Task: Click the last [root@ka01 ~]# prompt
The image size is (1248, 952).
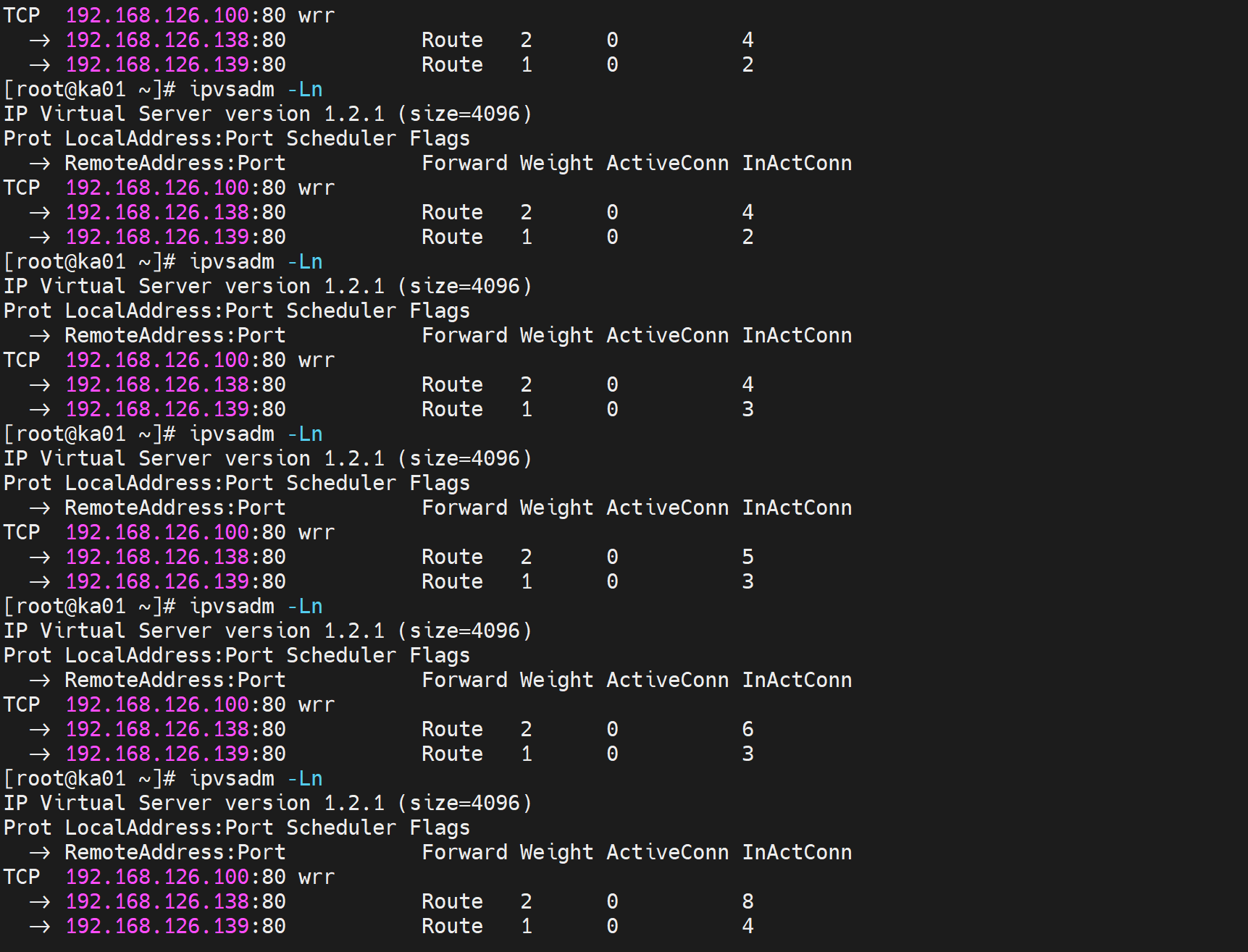Action: click(x=90, y=779)
